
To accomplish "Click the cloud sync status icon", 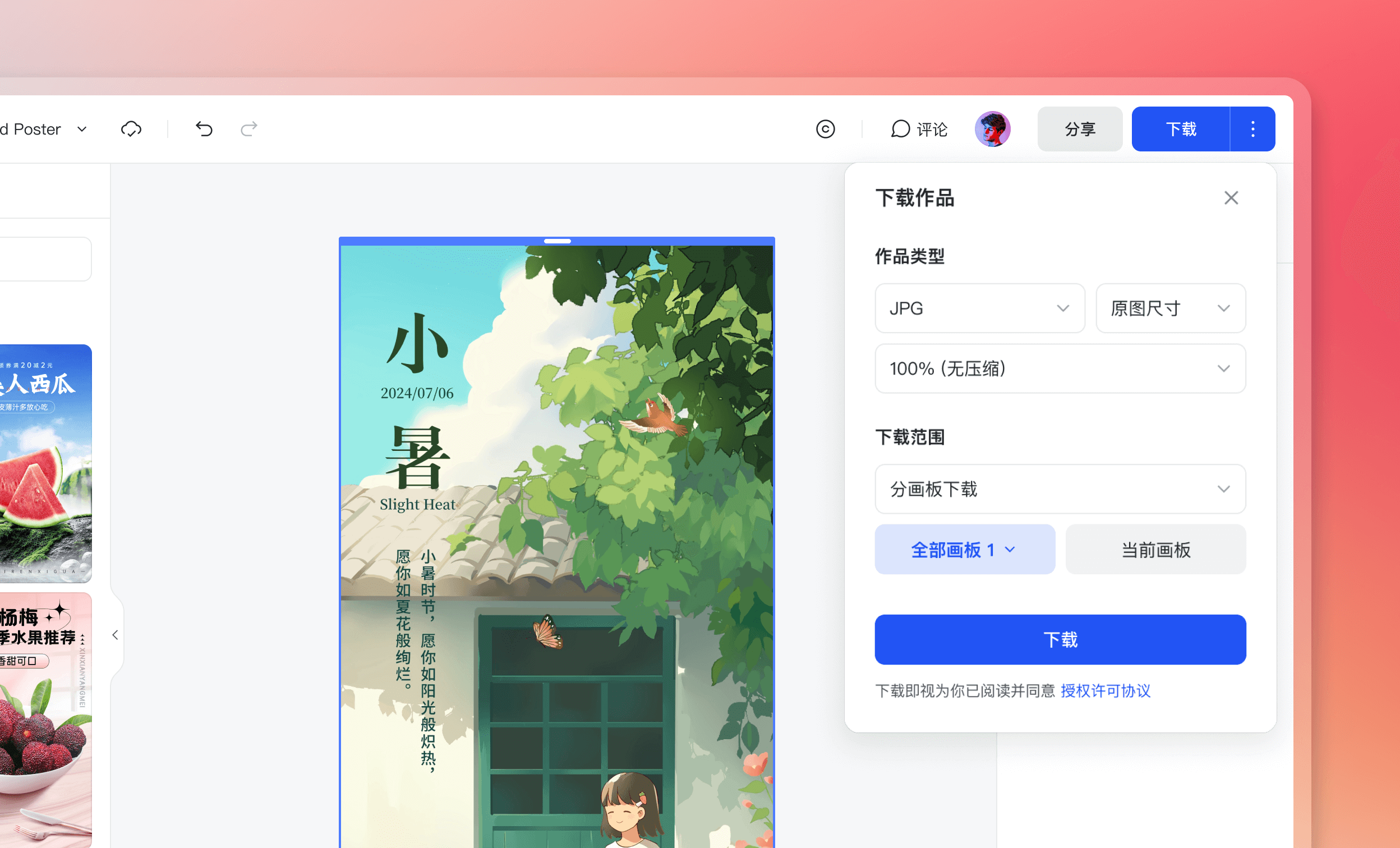I will tap(131, 129).
